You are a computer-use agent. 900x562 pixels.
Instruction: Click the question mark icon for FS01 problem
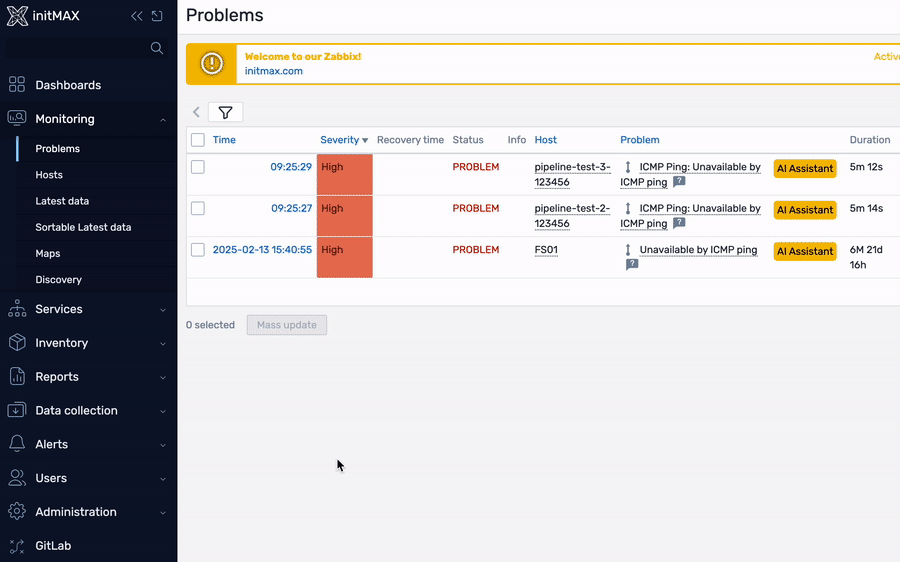coord(632,265)
